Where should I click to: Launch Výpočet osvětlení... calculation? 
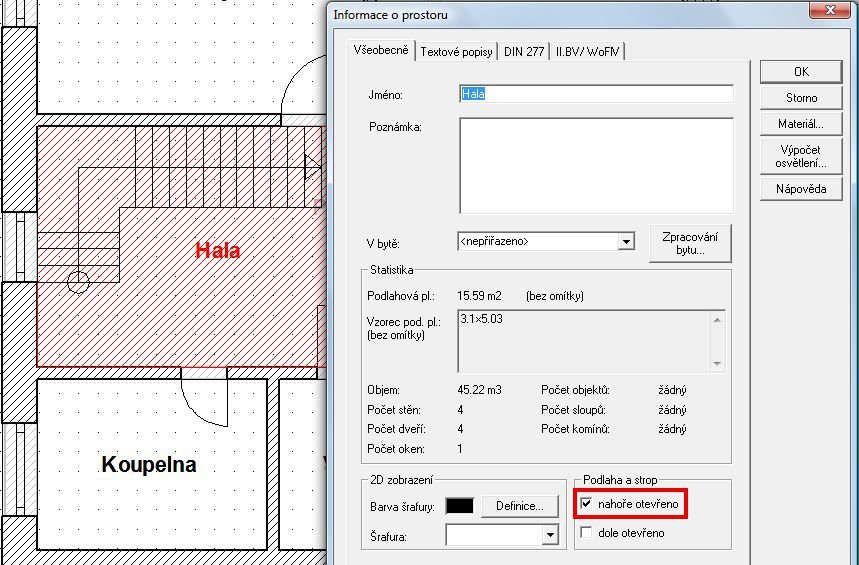tap(801, 157)
